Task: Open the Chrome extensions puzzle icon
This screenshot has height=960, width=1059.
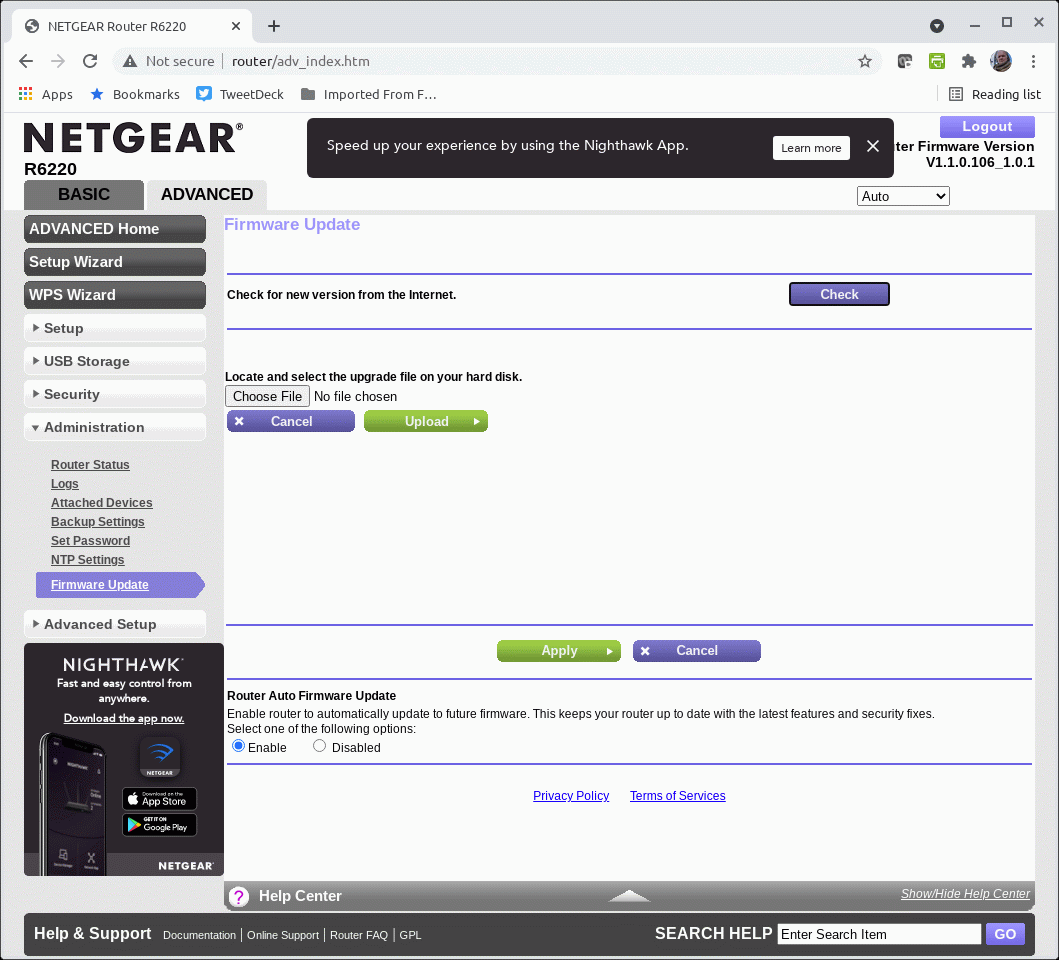Action: (x=968, y=61)
